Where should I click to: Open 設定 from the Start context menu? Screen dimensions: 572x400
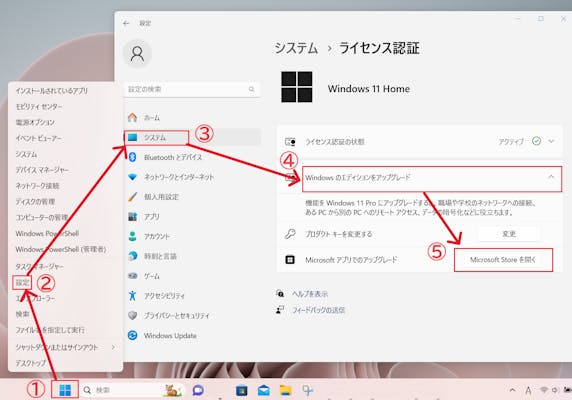click(x=22, y=283)
